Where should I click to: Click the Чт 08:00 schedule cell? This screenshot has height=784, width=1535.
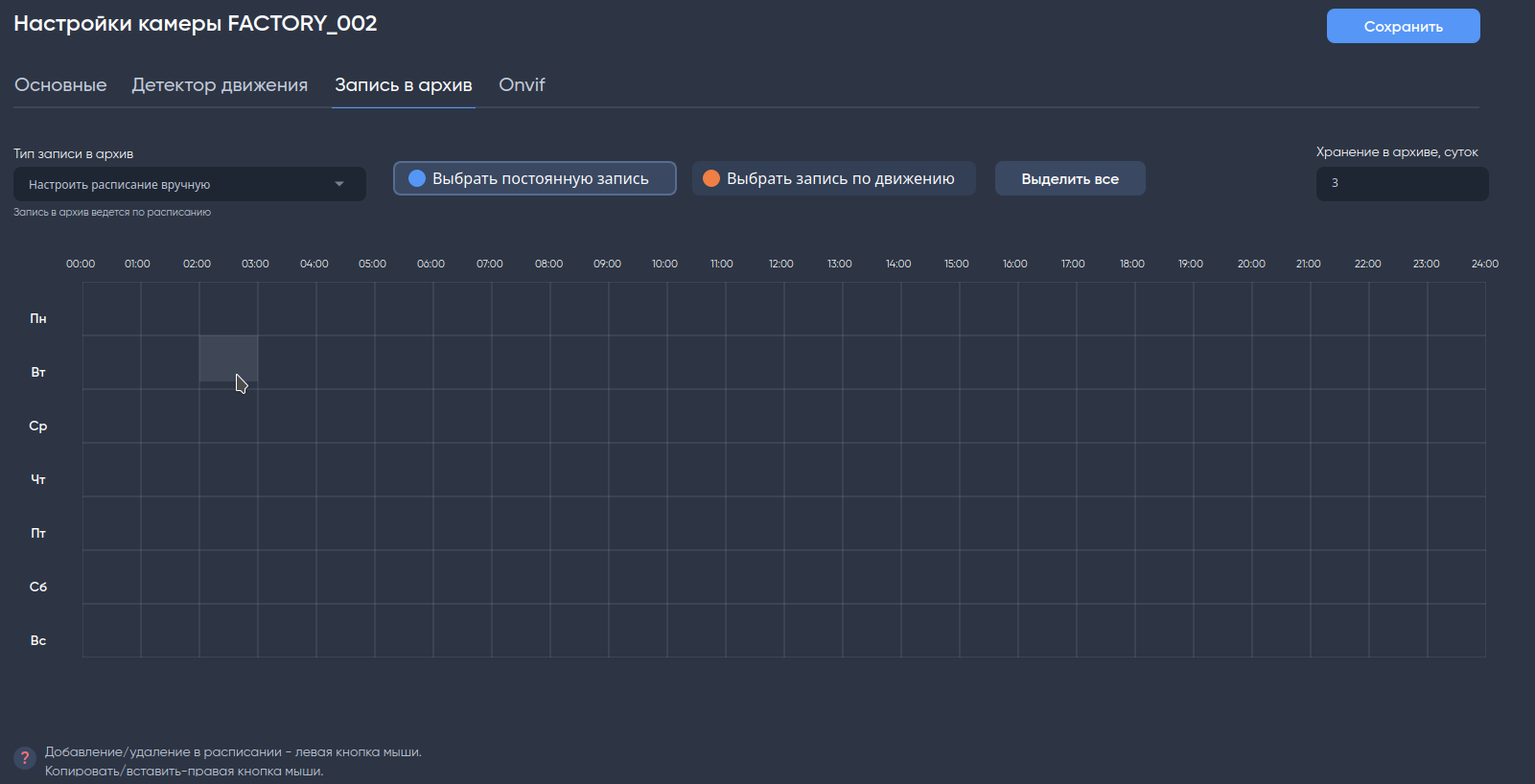pos(579,470)
